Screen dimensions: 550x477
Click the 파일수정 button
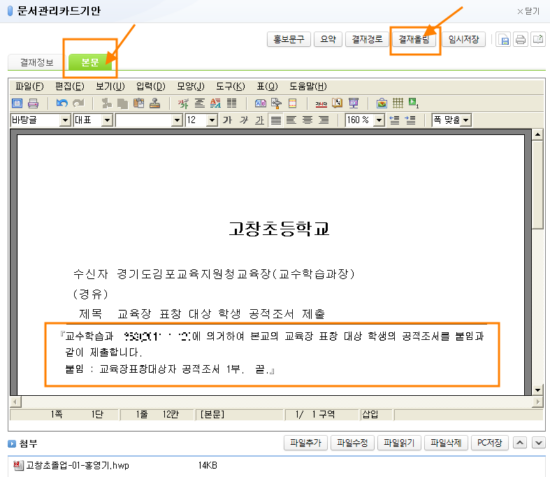pyautogui.click(x=352, y=443)
